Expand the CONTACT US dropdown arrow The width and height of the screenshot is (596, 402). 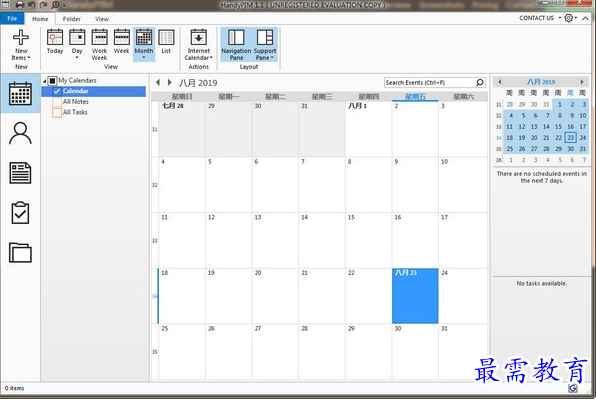click(560, 18)
